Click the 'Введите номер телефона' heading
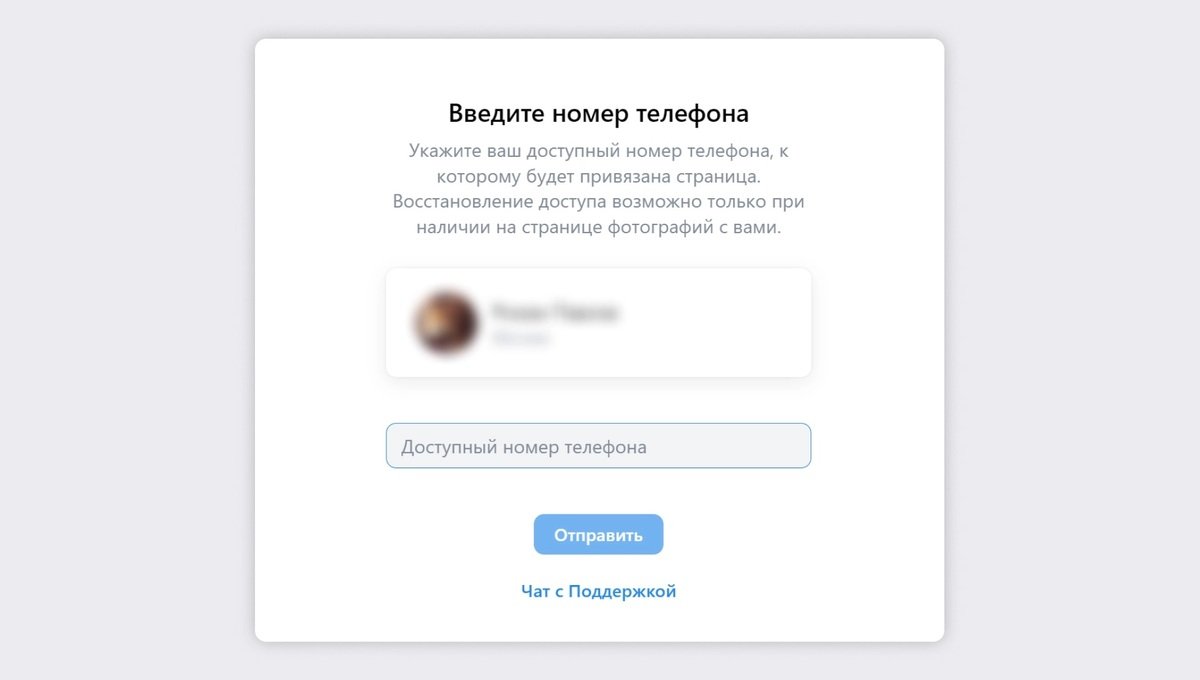Screen dimensions: 1200x680 pyautogui.click(x=598, y=113)
